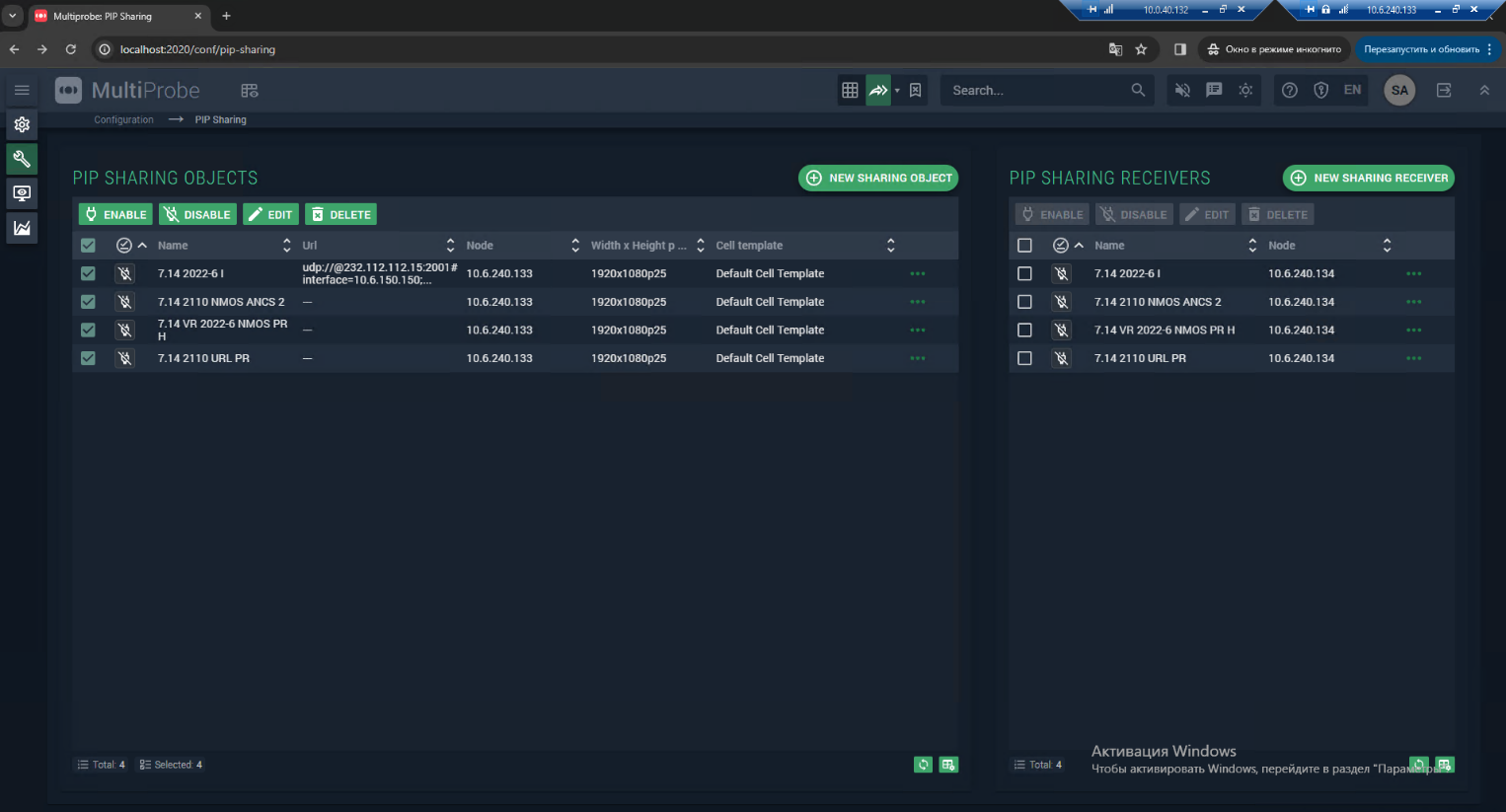Toggle select-all checkbox in receivers table header

pyautogui.click(x=1024, y=246)
